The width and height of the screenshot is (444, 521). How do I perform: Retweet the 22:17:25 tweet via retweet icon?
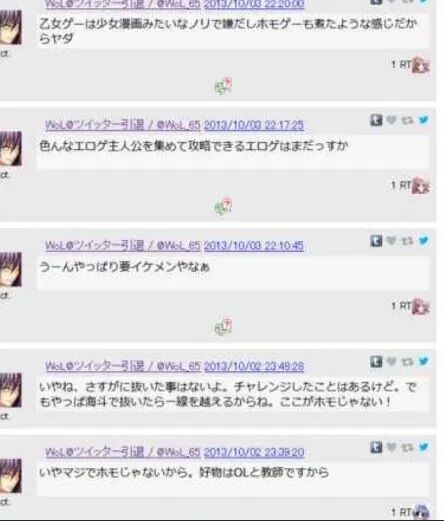click(407, 120)
